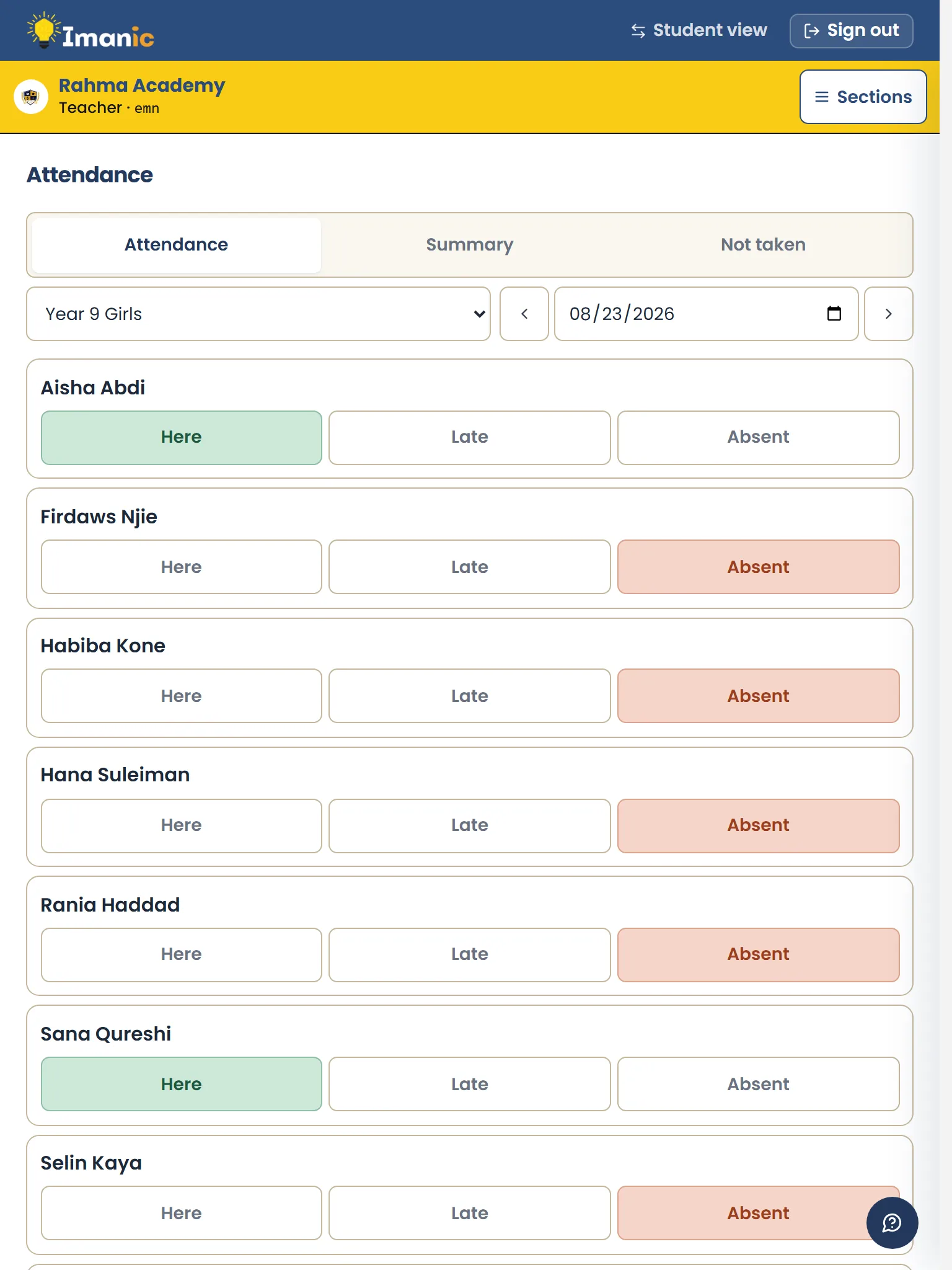Select the Attendance tab
This screenshot has width=952, height=1270.
(177, 245)
